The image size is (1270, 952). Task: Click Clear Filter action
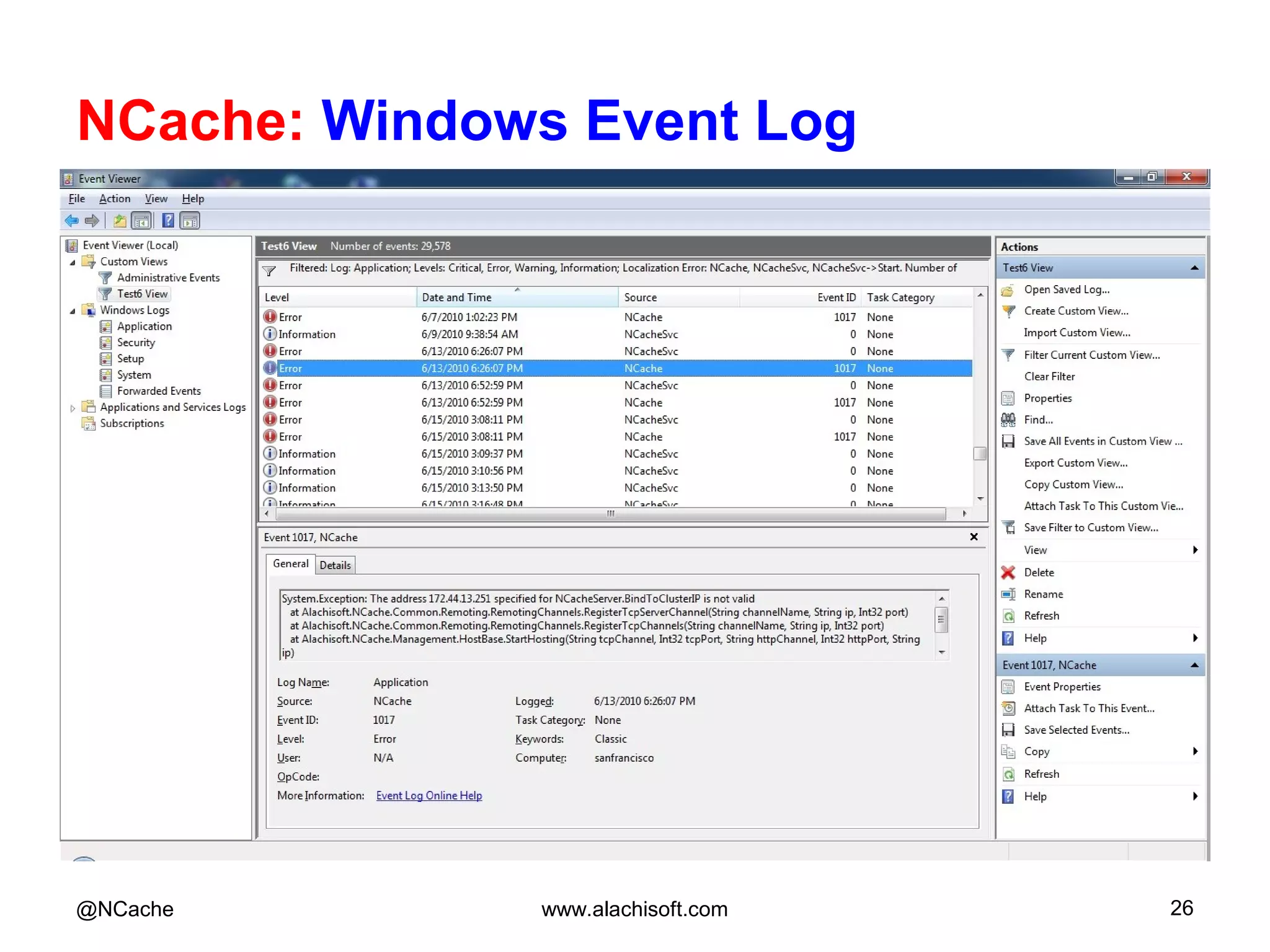(1049, 377)
